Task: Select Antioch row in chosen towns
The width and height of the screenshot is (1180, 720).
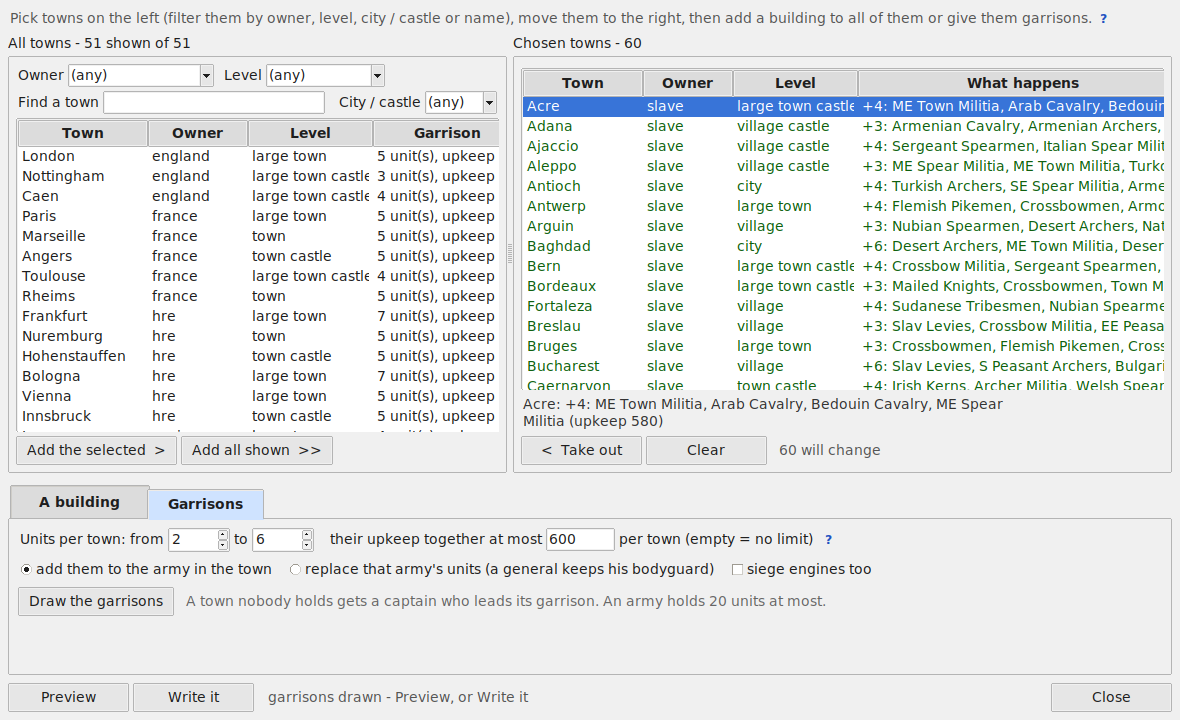Action: [844, 187]
